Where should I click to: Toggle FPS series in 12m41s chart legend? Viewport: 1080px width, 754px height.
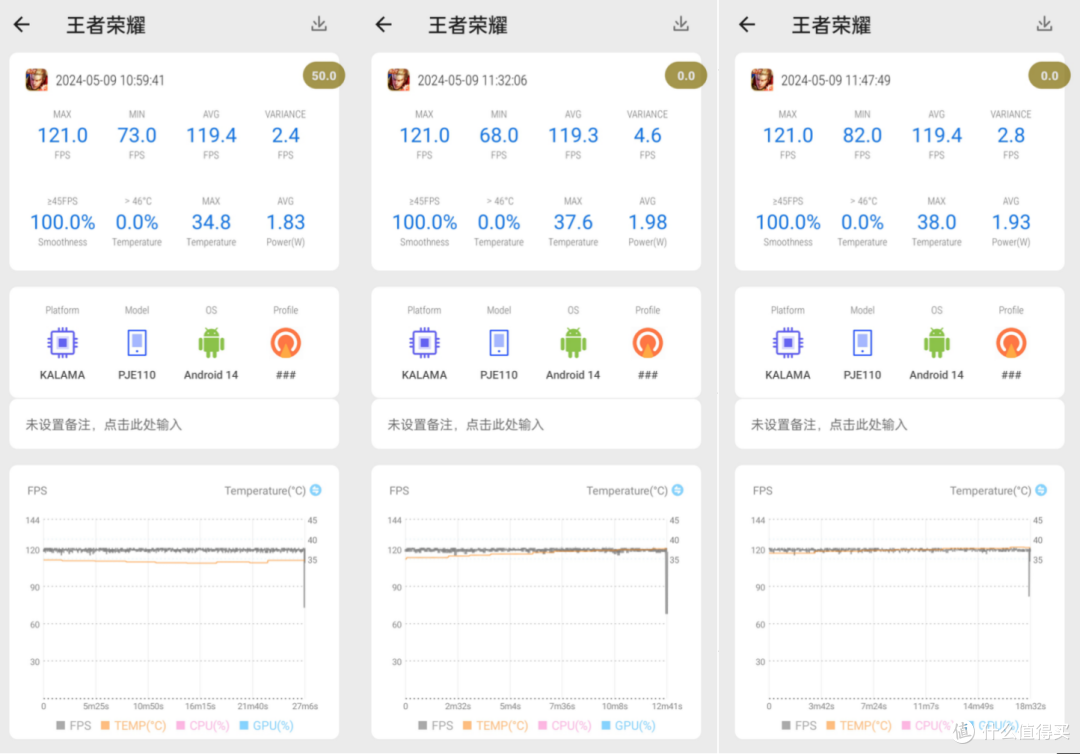coord(435,726)
